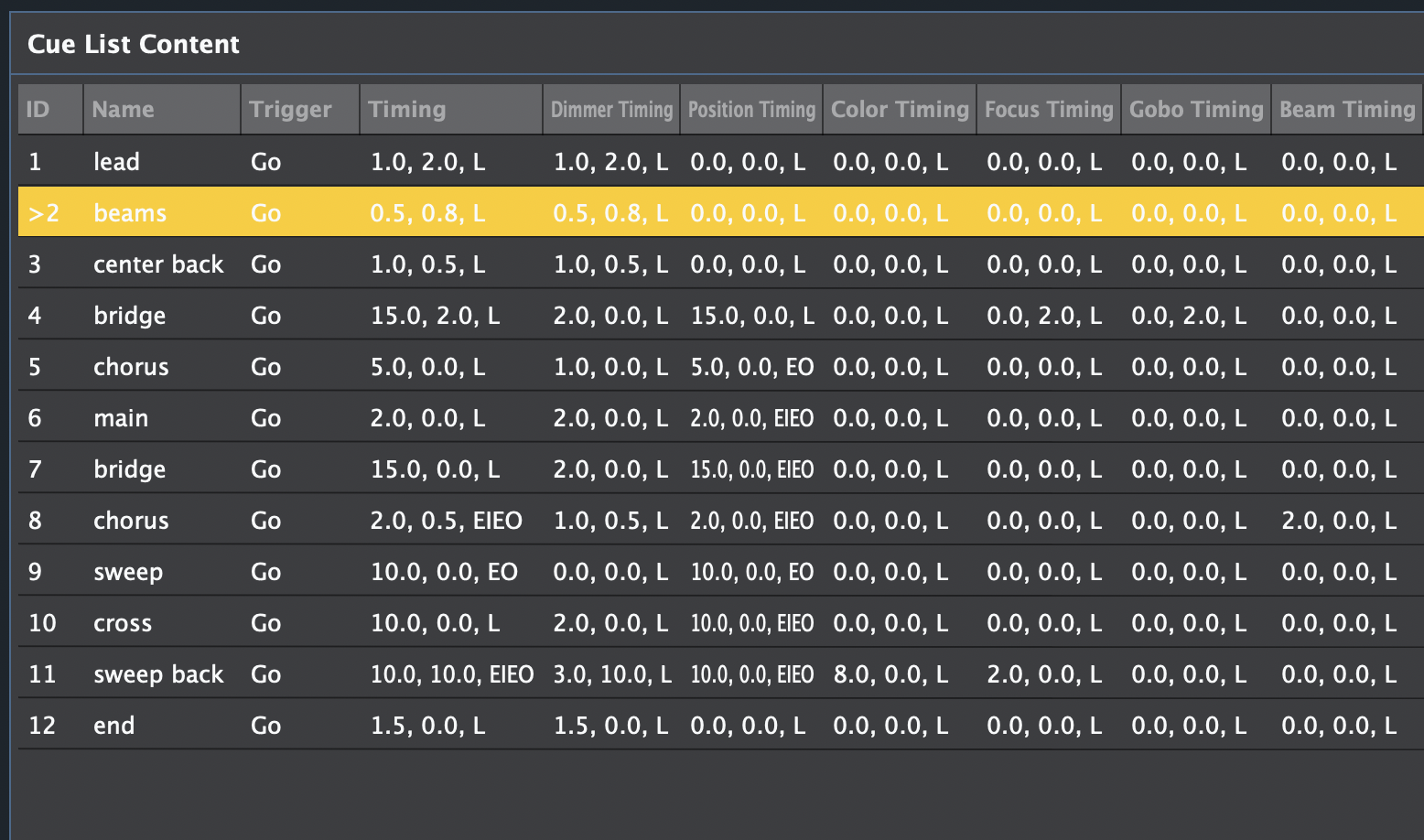Screen dimensions: 1424x840
Task: Click the highlighted 'beams' cue name
Action: pos(130,213)
